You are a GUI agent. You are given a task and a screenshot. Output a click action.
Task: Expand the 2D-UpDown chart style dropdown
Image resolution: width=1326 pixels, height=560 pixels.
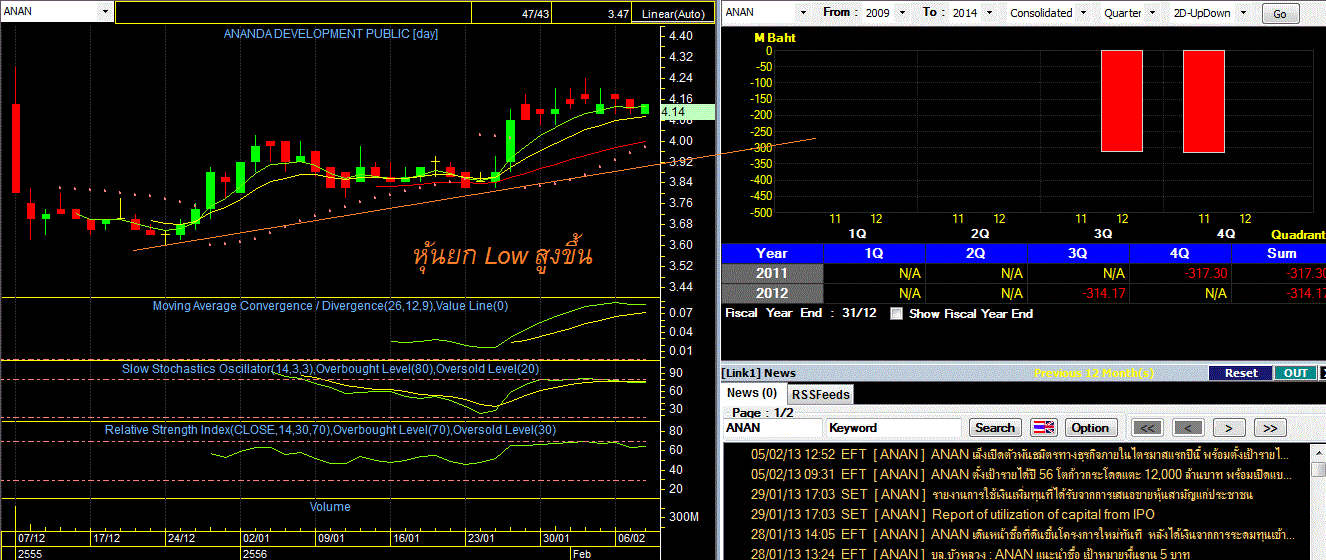point(1242,13)
